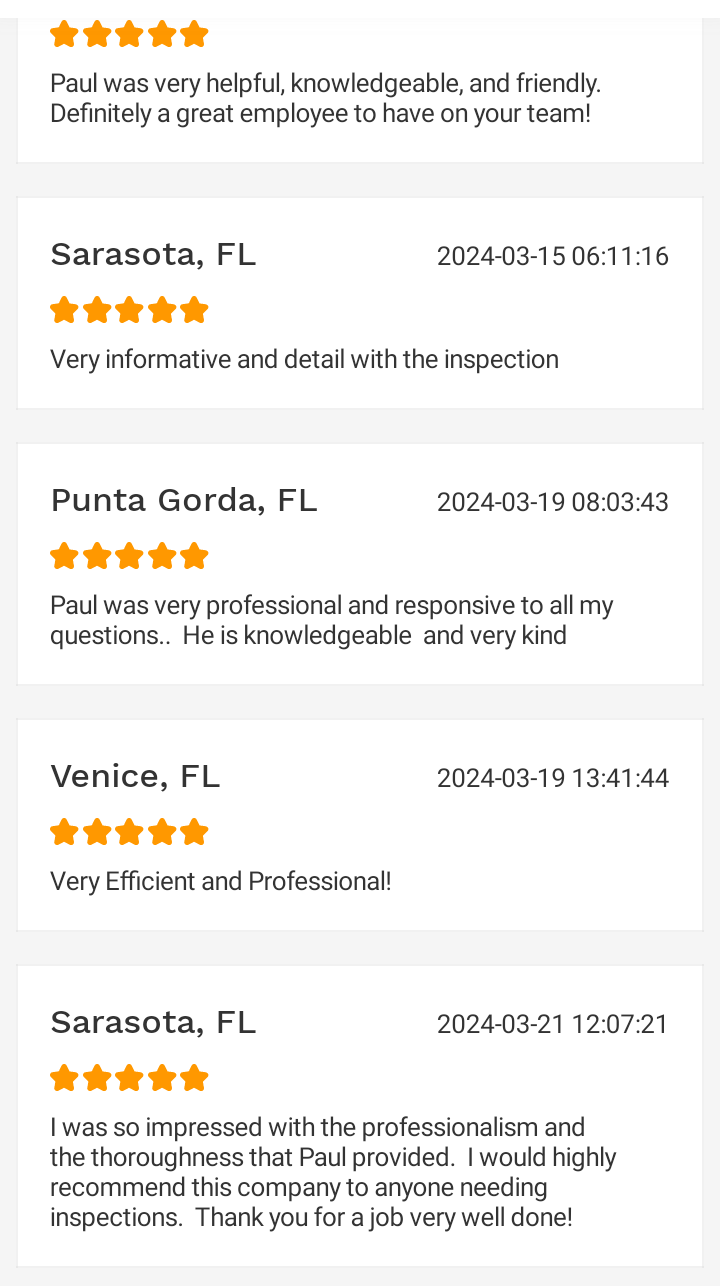The image size is (720, 1286).
Task: Click timestamp 2024-03-19 13:41:44
Action: pyautogui.click(x=553, y=778)
